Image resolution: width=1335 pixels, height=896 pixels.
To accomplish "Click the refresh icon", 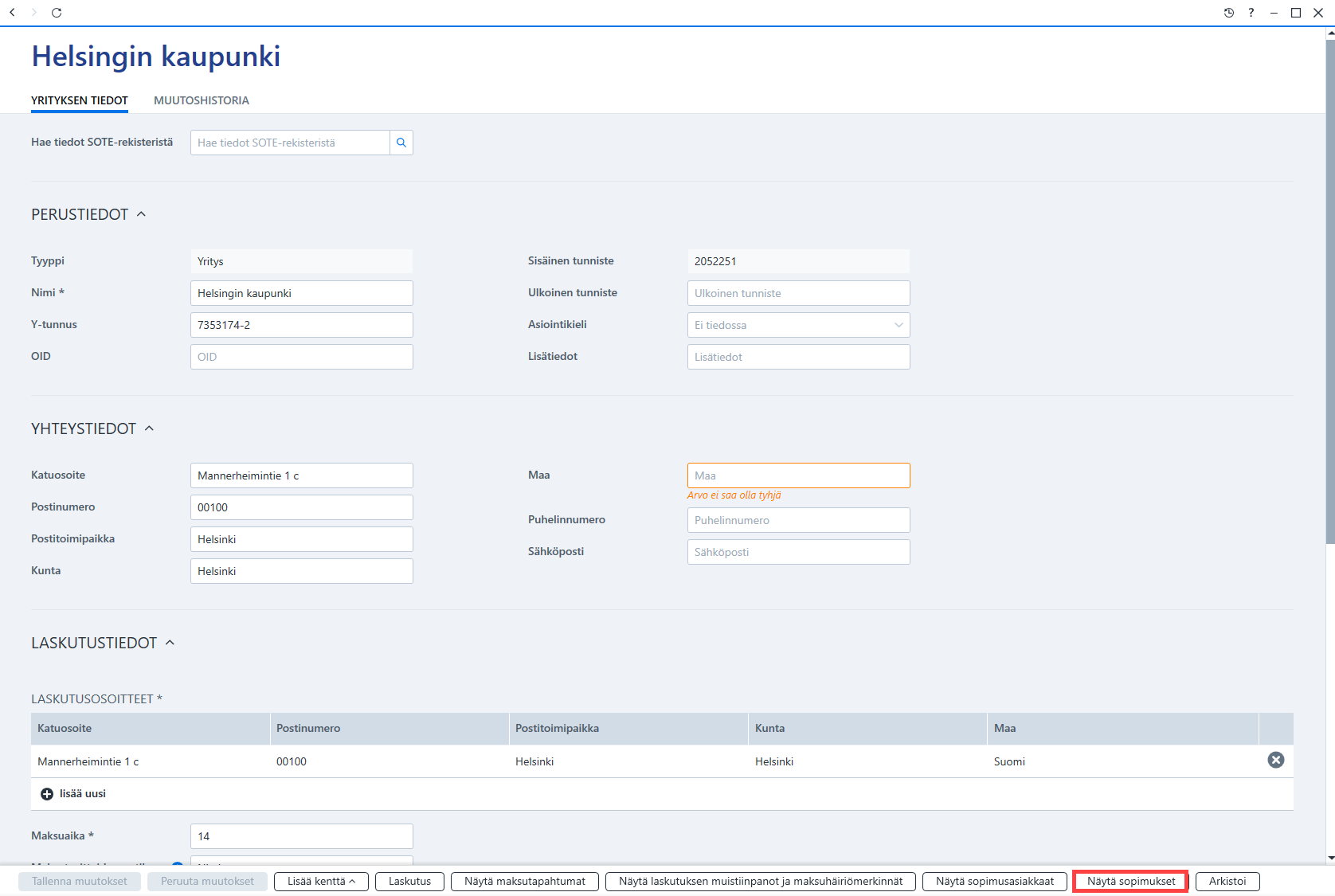I will click(57, 13).
